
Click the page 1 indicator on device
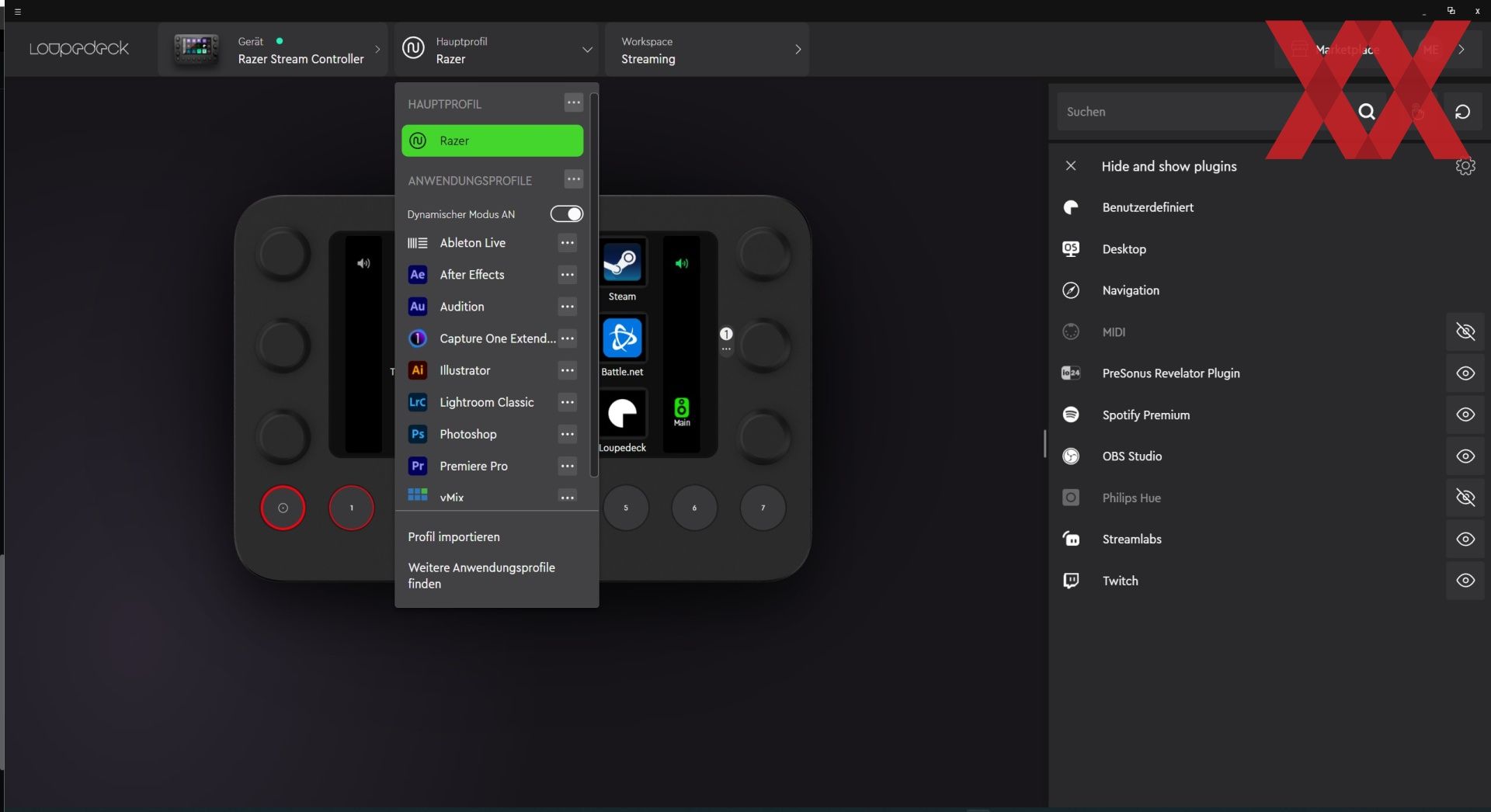coord(726,334)
